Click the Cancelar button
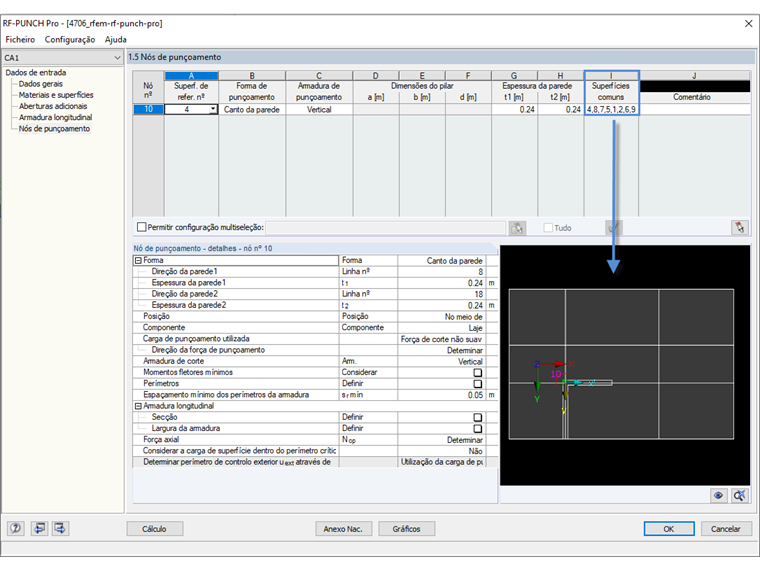 click(726, 529)
